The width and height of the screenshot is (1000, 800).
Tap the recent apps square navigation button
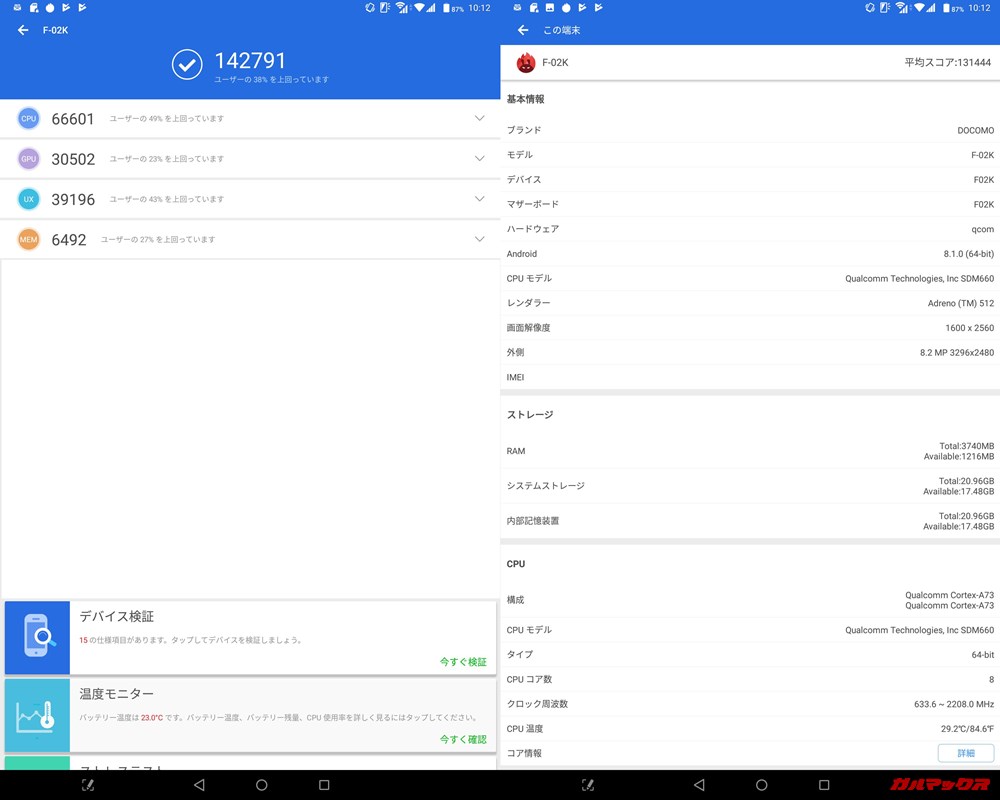(324, 786)
